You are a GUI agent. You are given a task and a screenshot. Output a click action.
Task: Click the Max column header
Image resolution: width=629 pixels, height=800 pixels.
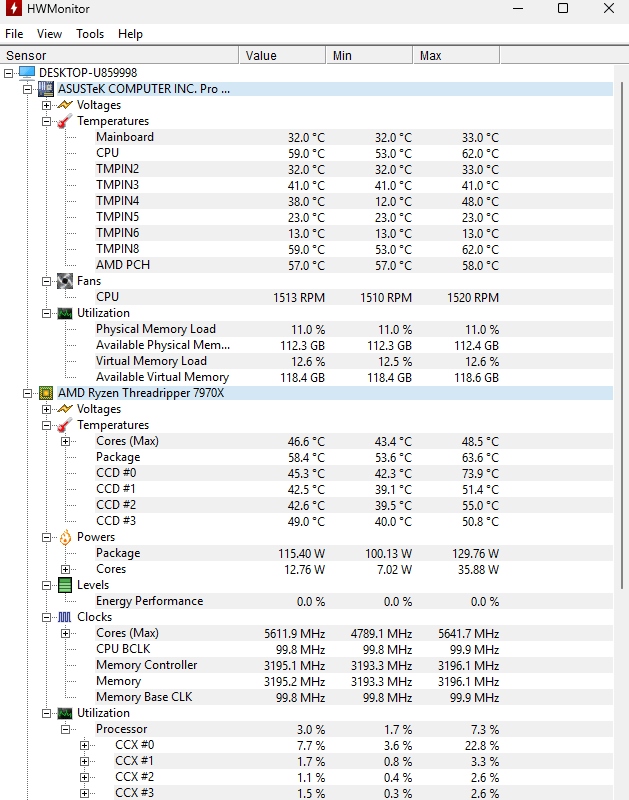(x=431, y=55)
